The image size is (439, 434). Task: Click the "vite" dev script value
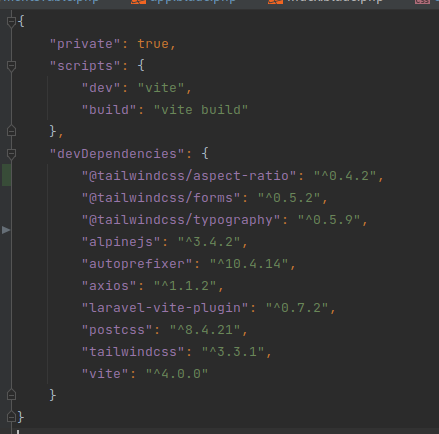(161, 88)
